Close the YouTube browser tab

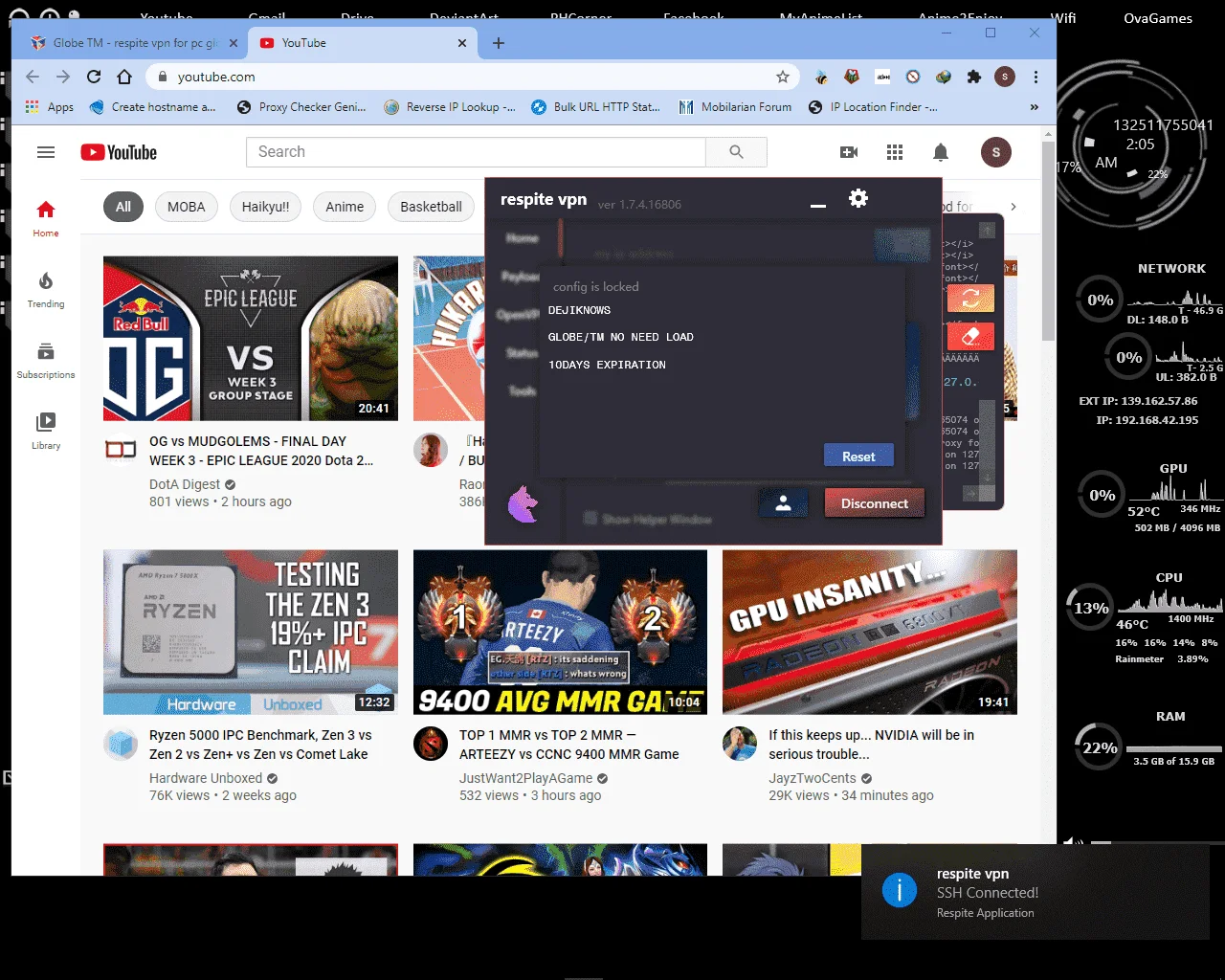coord(462,43)
